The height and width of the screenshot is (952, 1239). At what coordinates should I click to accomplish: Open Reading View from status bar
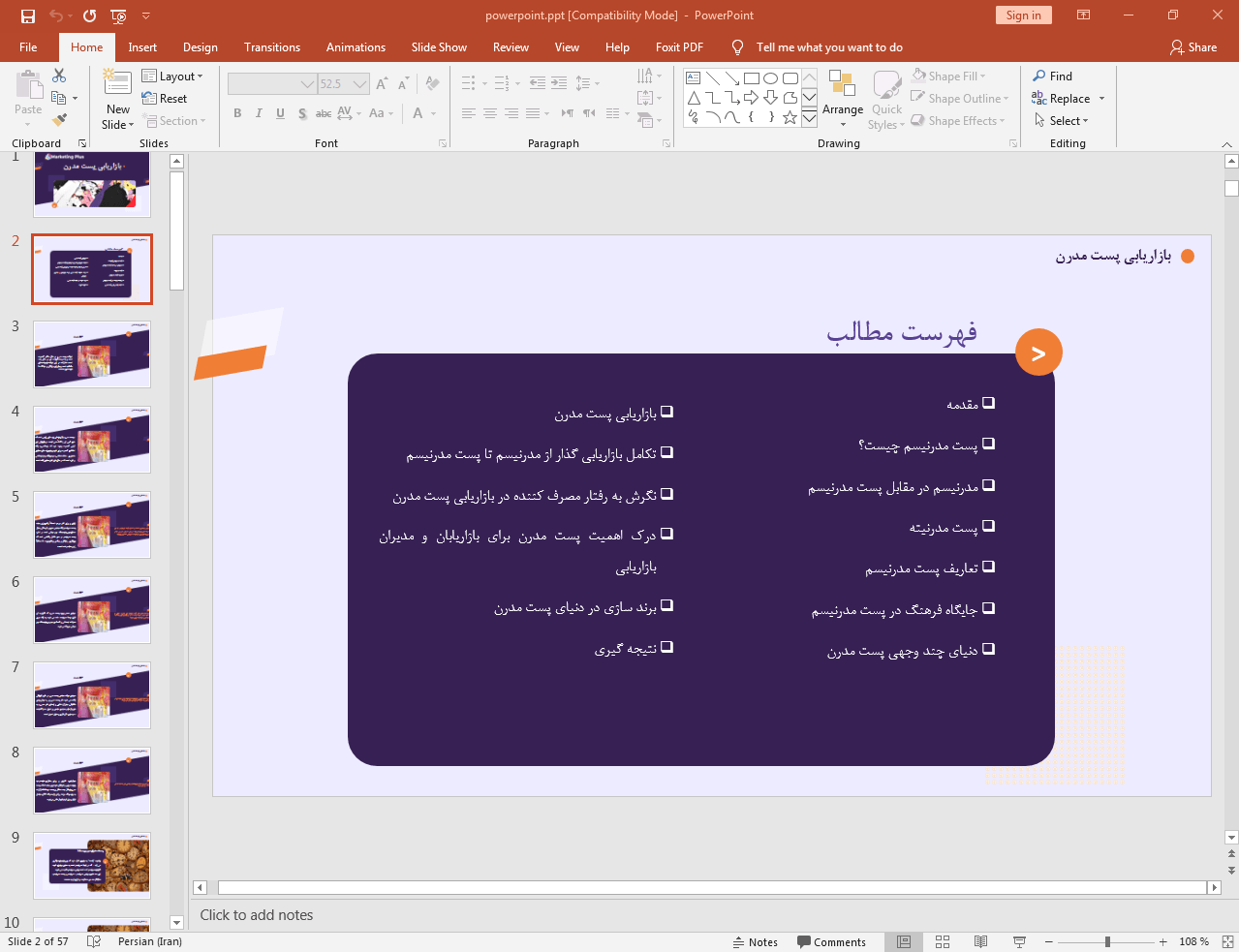(980, 941)
